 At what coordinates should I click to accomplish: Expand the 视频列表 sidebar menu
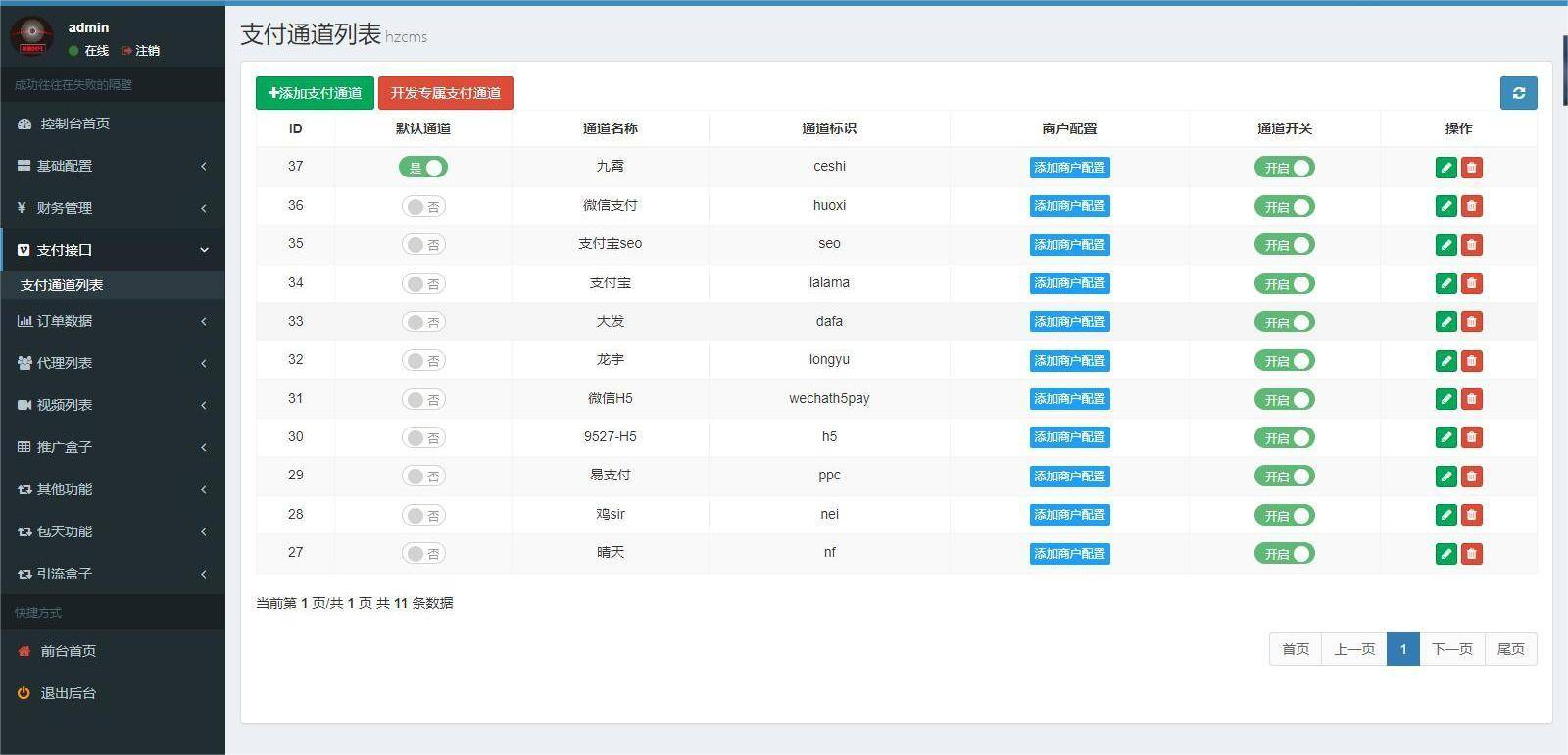(x=113, y=405)
